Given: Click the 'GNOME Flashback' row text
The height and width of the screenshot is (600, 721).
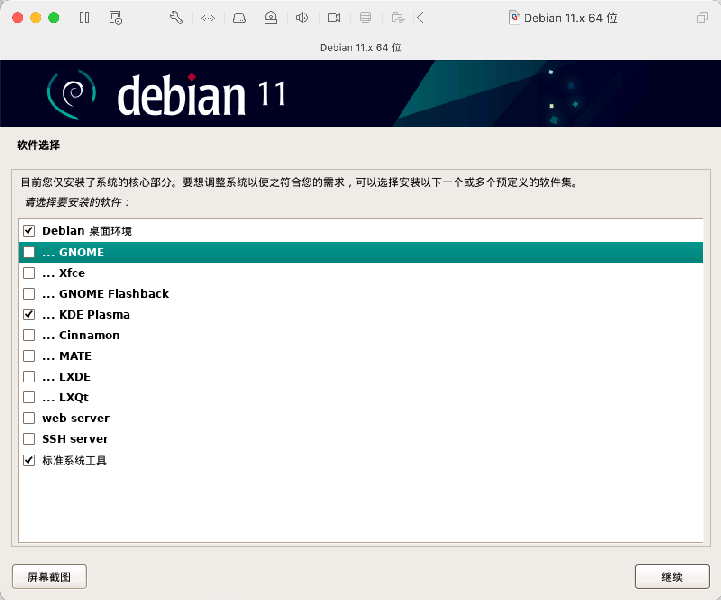Looking at the screenshot, I should pyautogui.click(x=114, y=294).
